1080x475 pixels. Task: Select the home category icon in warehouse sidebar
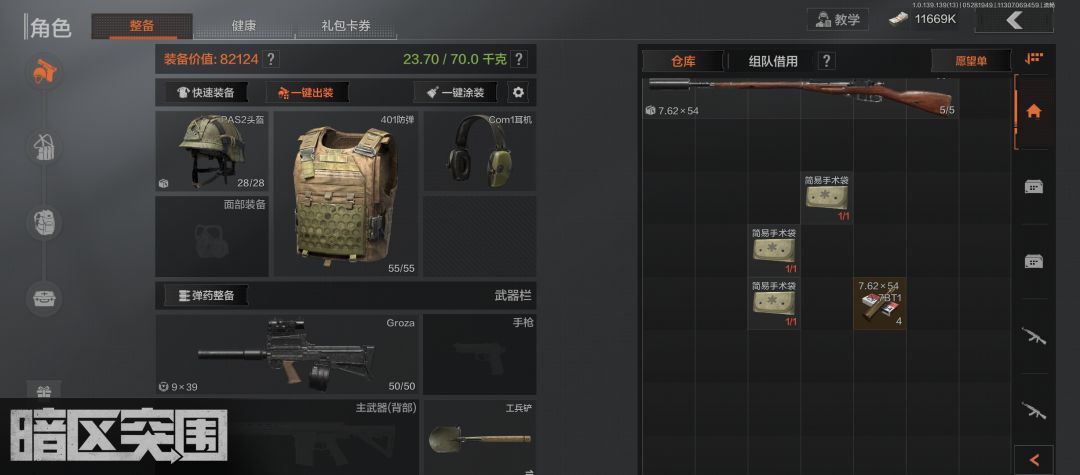tap(1033, 112)
